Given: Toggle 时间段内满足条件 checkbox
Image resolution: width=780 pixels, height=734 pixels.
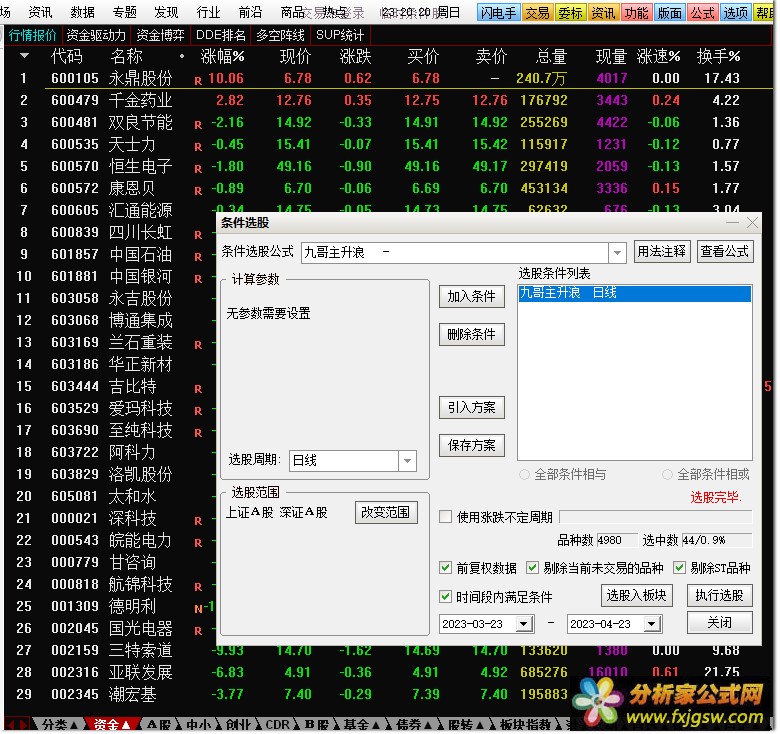Looking at the screenshot, I should [445, 596].
